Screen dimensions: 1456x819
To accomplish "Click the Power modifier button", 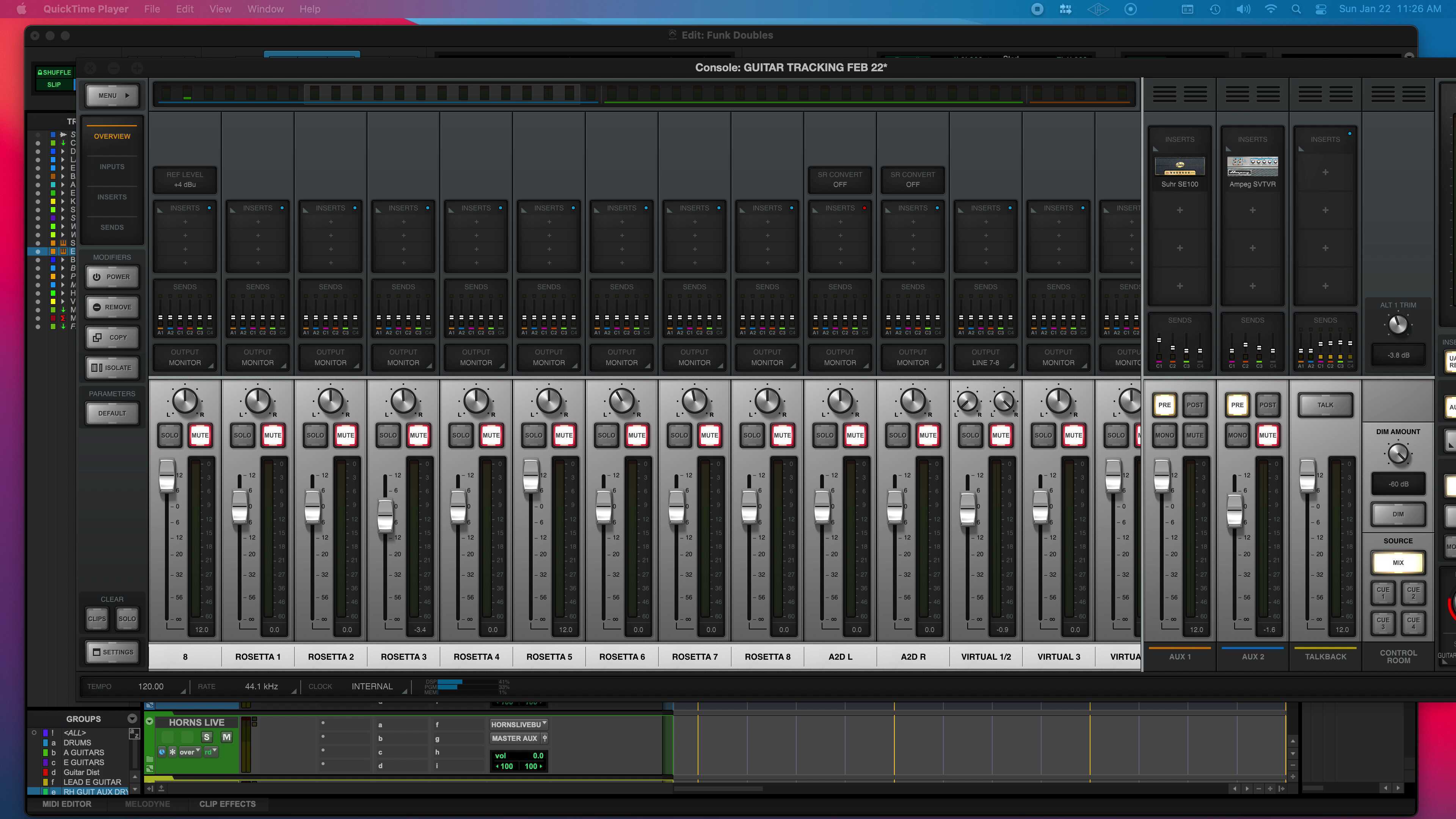I will pos(112,277).
